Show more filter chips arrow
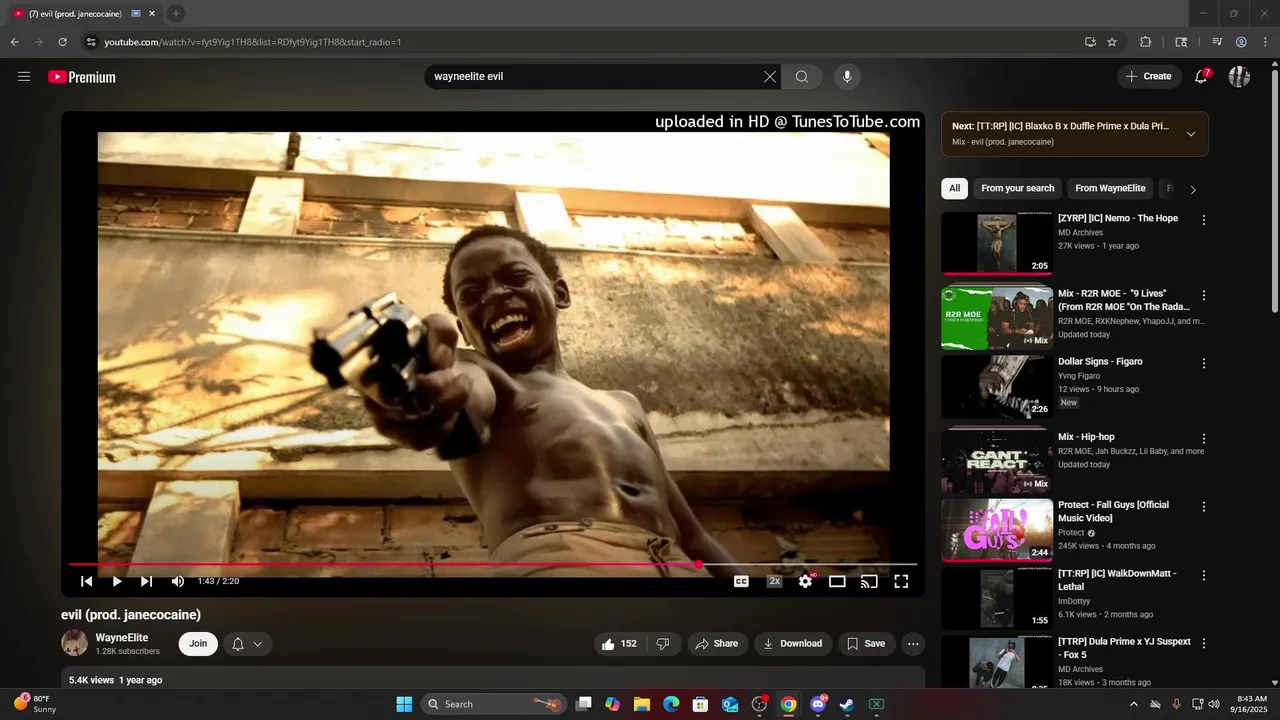The height and width of the screenshot is (720, 1280). pyautogui.click(x=1192, y=189)
